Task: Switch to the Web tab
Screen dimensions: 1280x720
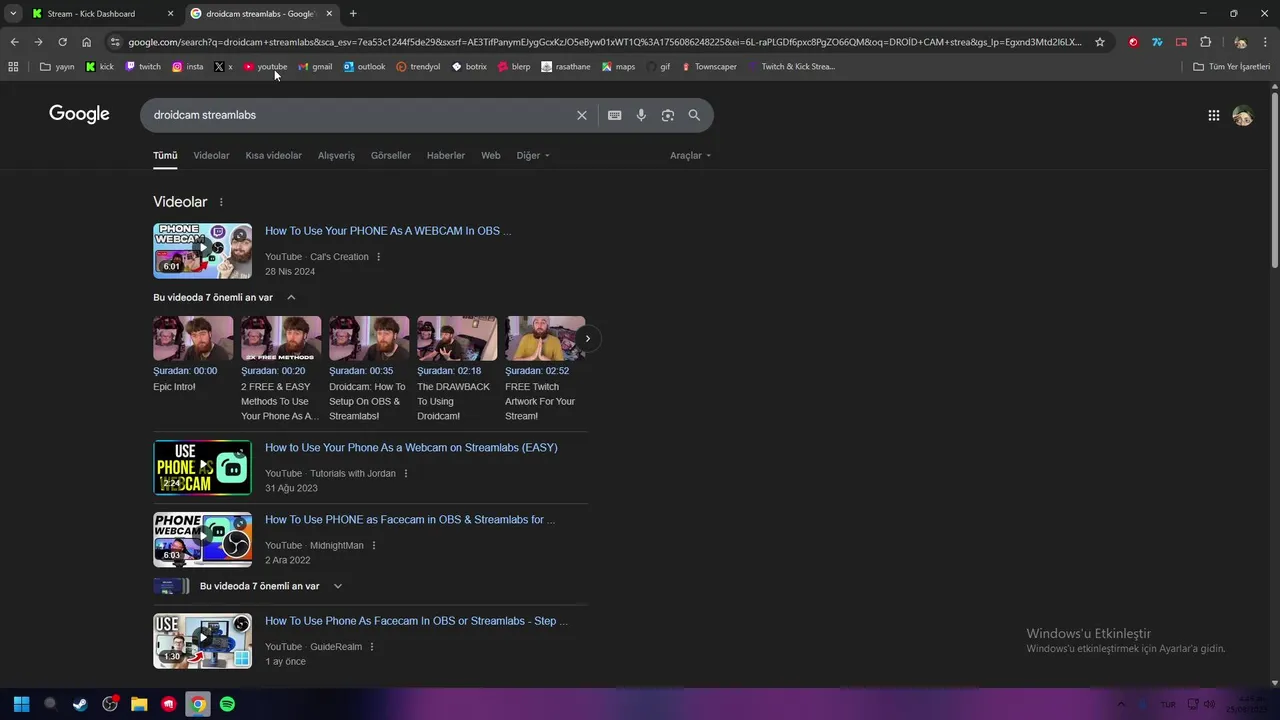Action: (x=491, y=156)
